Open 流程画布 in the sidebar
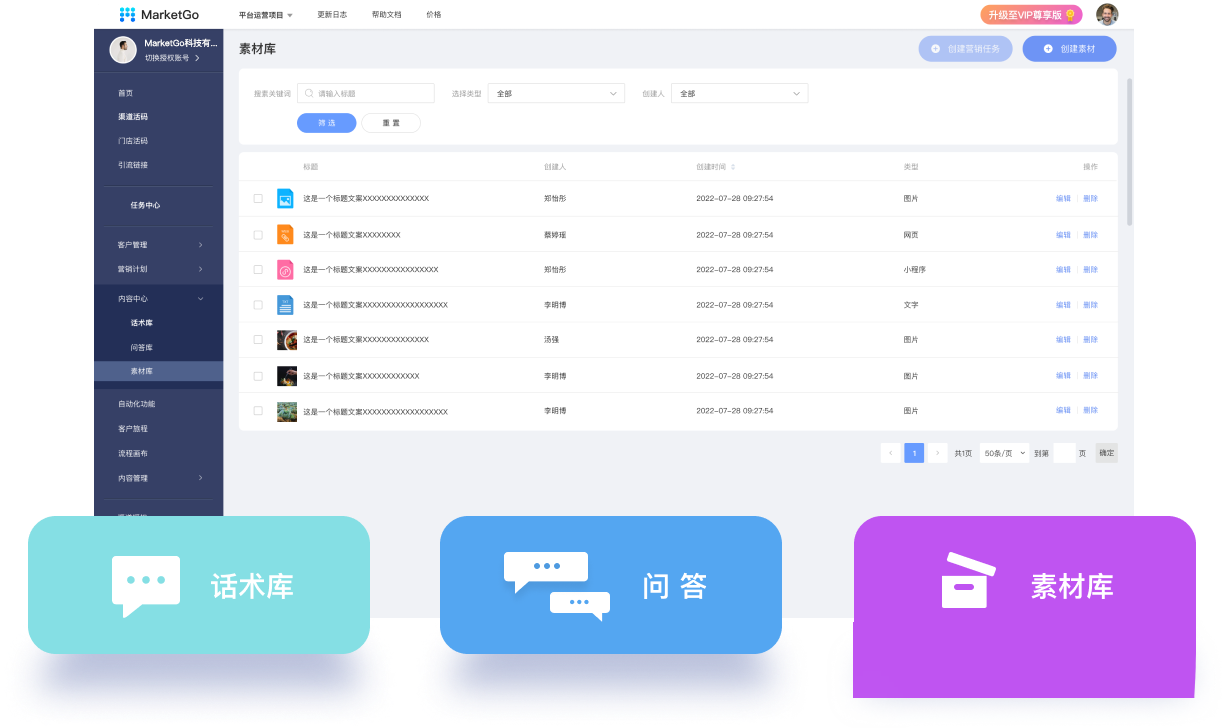Viewport: 1226px width, 728px height. click(132, 453)
